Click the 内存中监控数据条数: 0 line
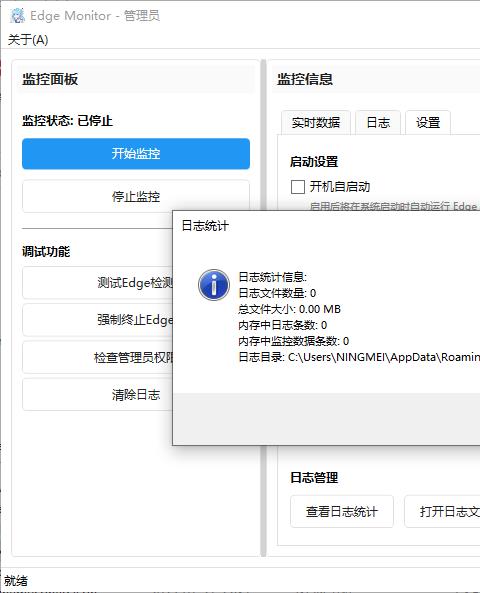 tap(294, 341)
